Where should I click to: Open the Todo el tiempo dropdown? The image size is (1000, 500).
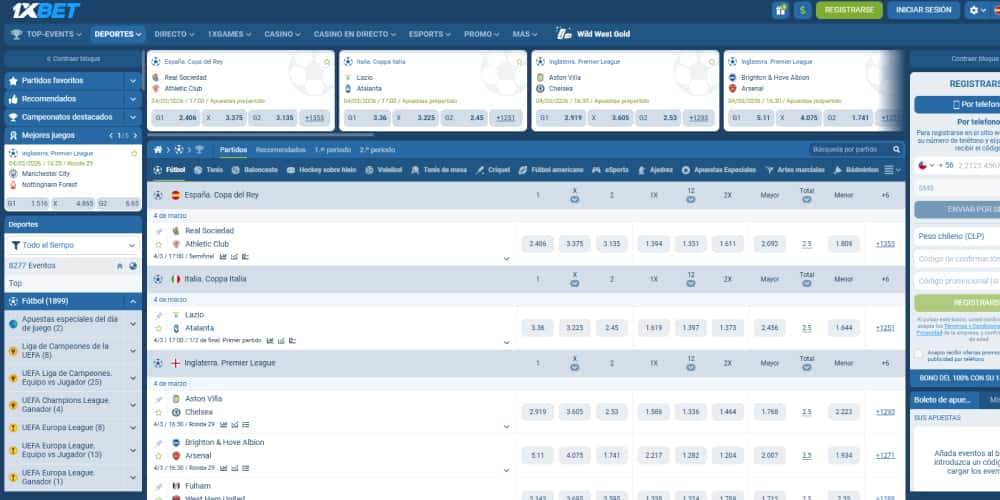(73, 246)
